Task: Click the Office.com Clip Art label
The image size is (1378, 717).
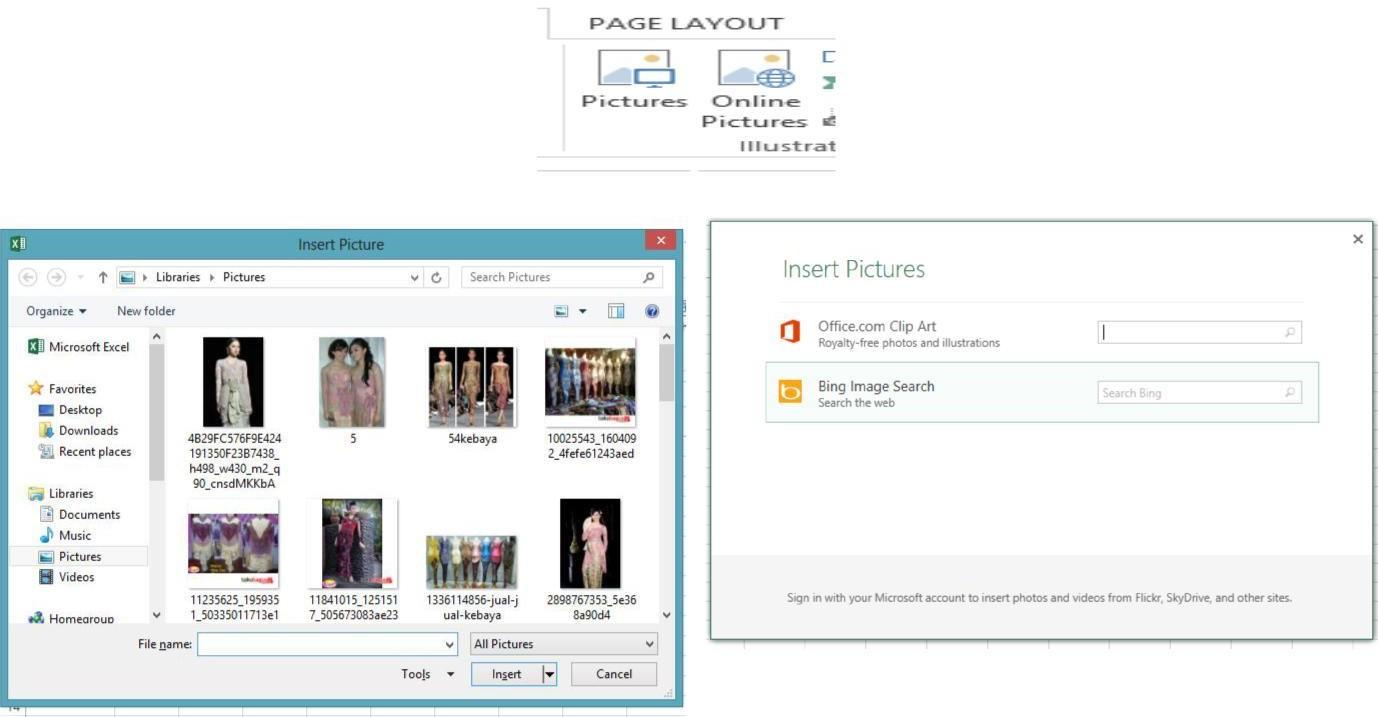Action: click(877, 326)
